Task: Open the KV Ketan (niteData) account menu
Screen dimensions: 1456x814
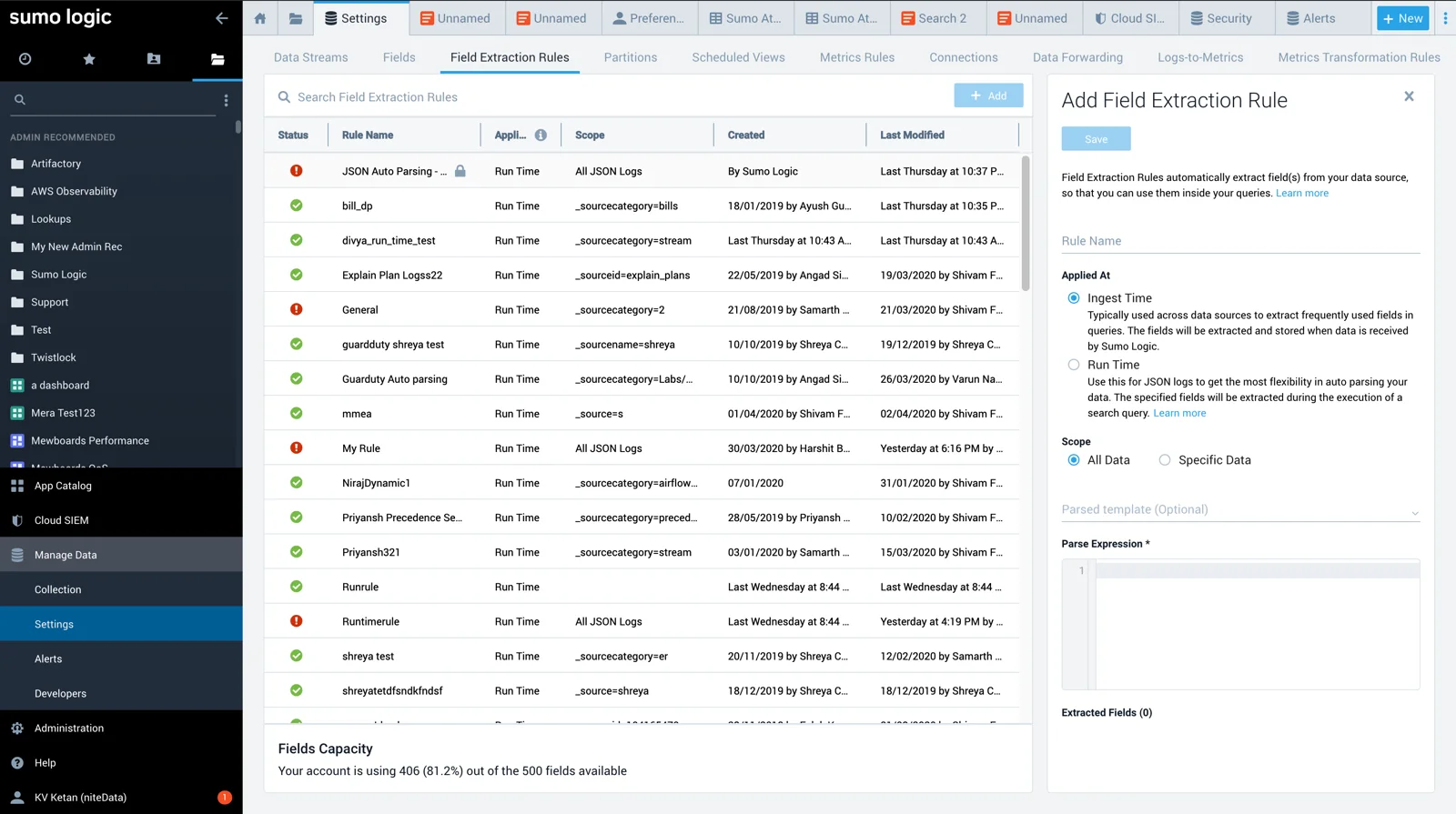Action: pyautogui.click(x=80, y=798)
